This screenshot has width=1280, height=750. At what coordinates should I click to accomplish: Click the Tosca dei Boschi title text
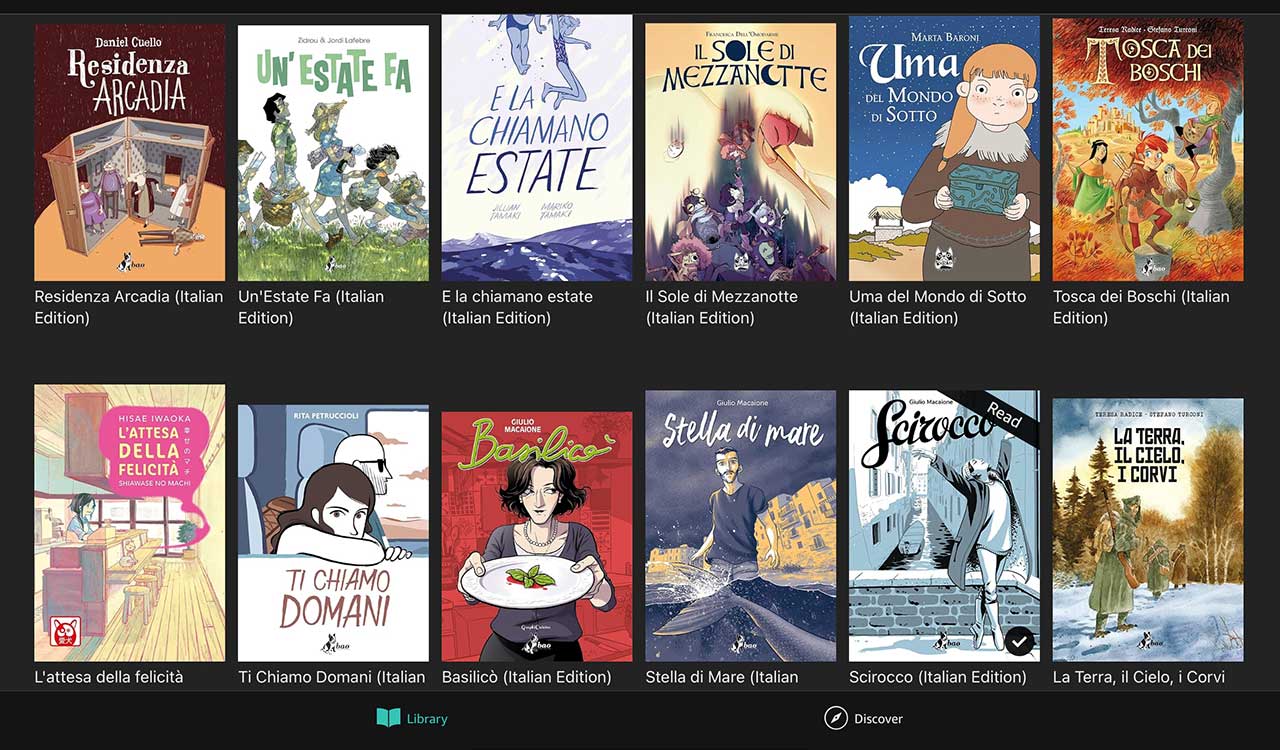[1141, 307]
